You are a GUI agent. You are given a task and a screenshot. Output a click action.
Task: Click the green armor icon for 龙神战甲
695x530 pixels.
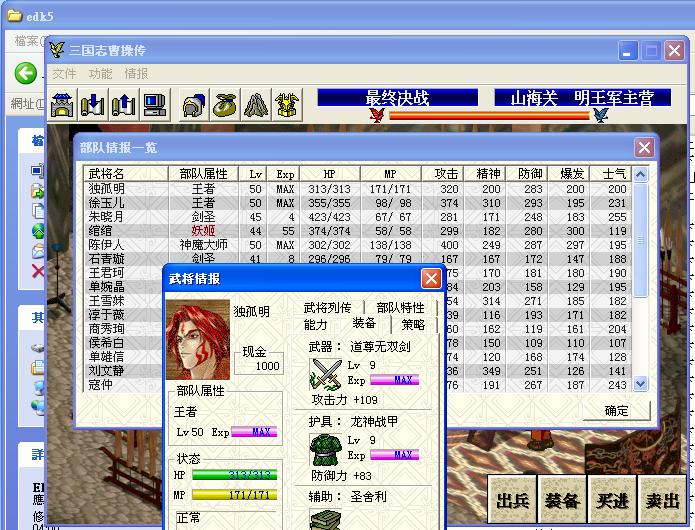click(x=326, y=448)
